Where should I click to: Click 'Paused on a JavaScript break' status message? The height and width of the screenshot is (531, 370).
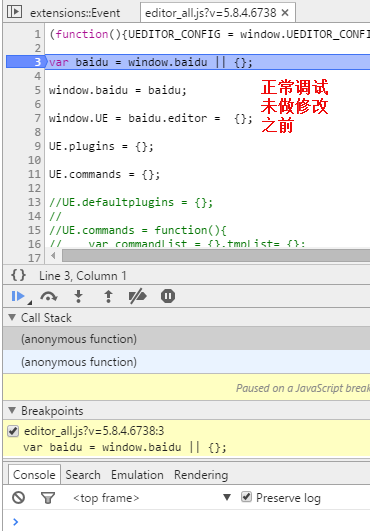303,388
